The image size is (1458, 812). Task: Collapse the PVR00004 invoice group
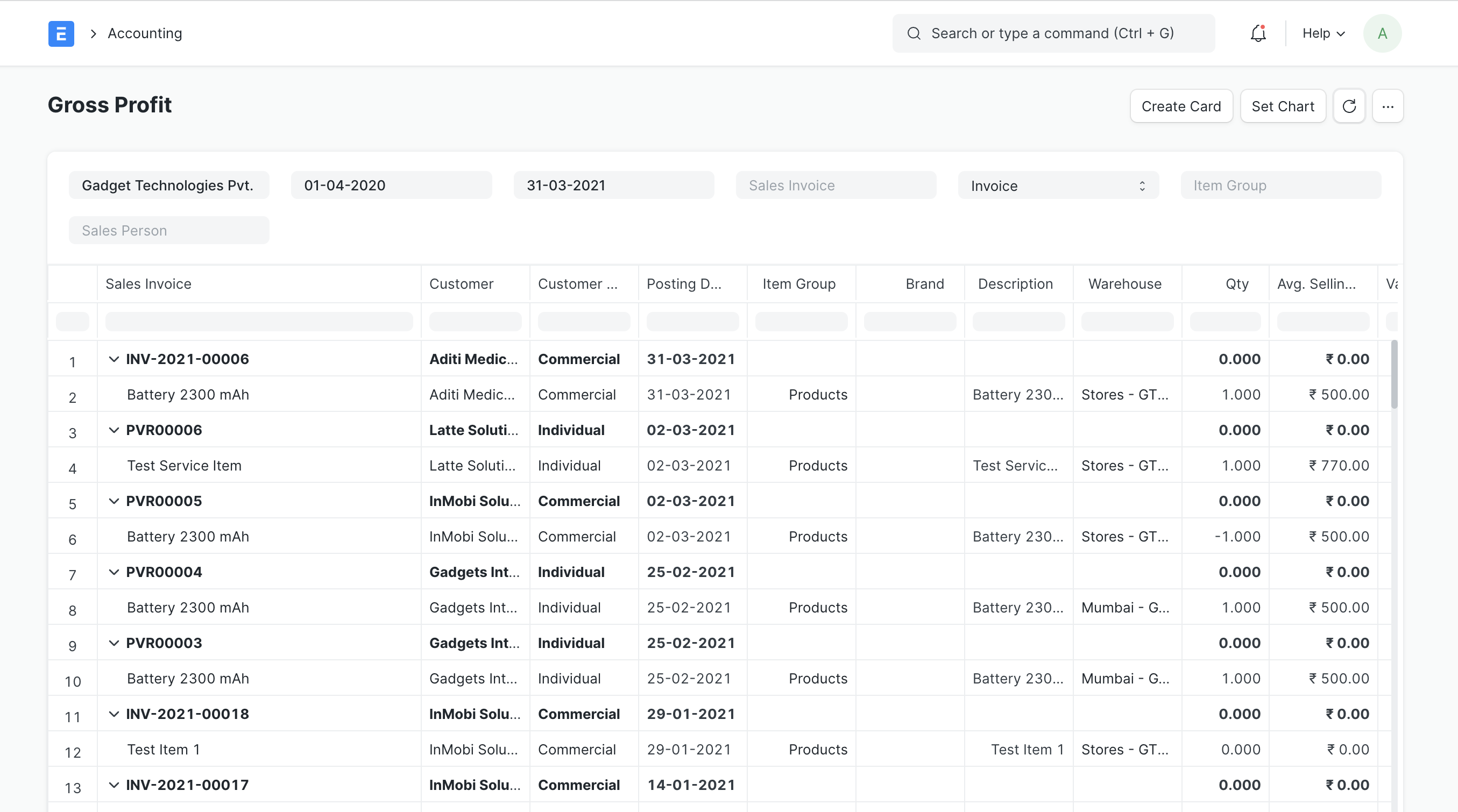115,572
